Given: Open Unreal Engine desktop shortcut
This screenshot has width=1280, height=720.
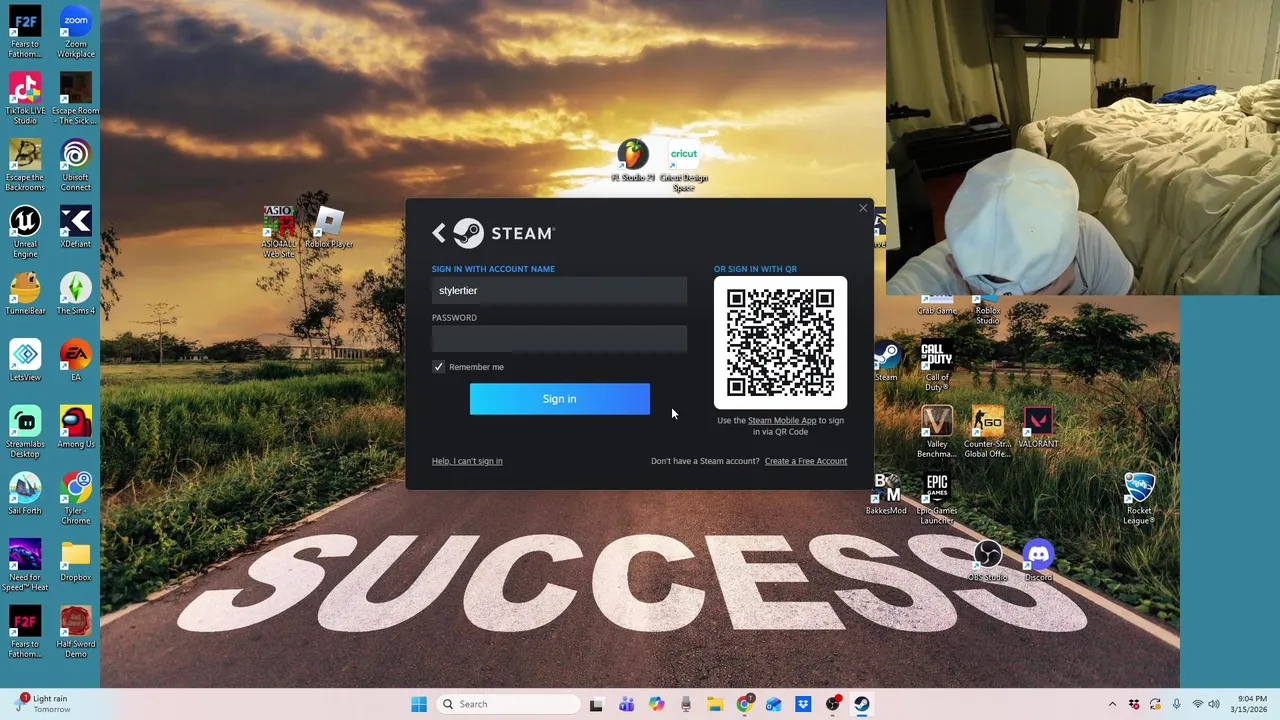Looking at the screenshot, I should click(x=25, y=232).
